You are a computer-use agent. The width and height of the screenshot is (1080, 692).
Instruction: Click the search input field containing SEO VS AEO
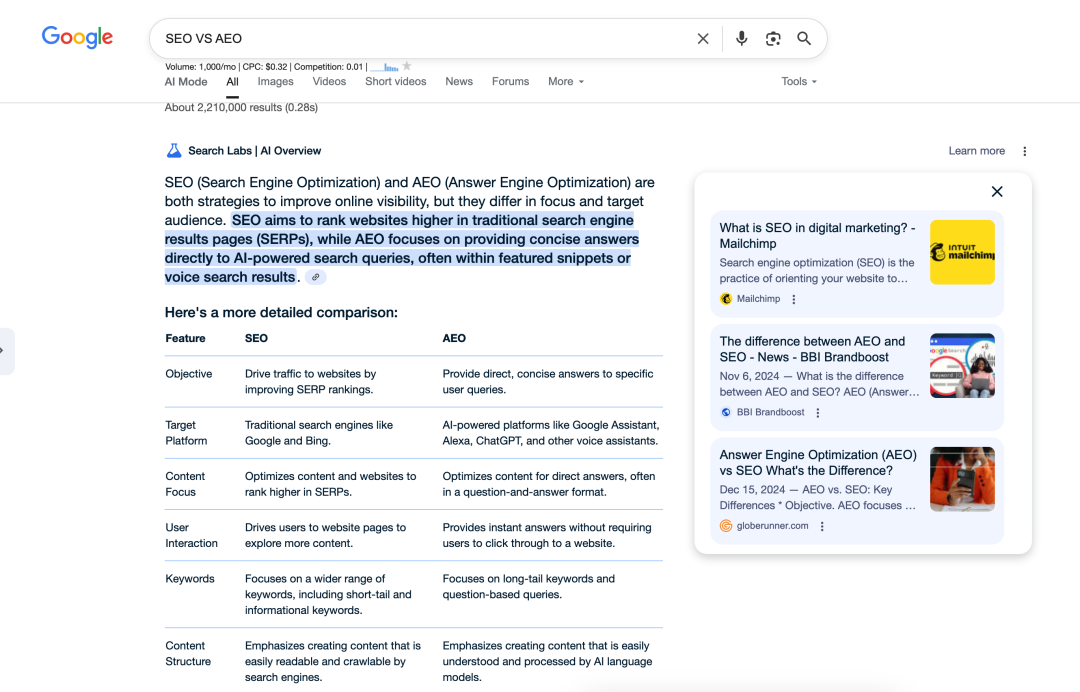click(x=420, y=39)
